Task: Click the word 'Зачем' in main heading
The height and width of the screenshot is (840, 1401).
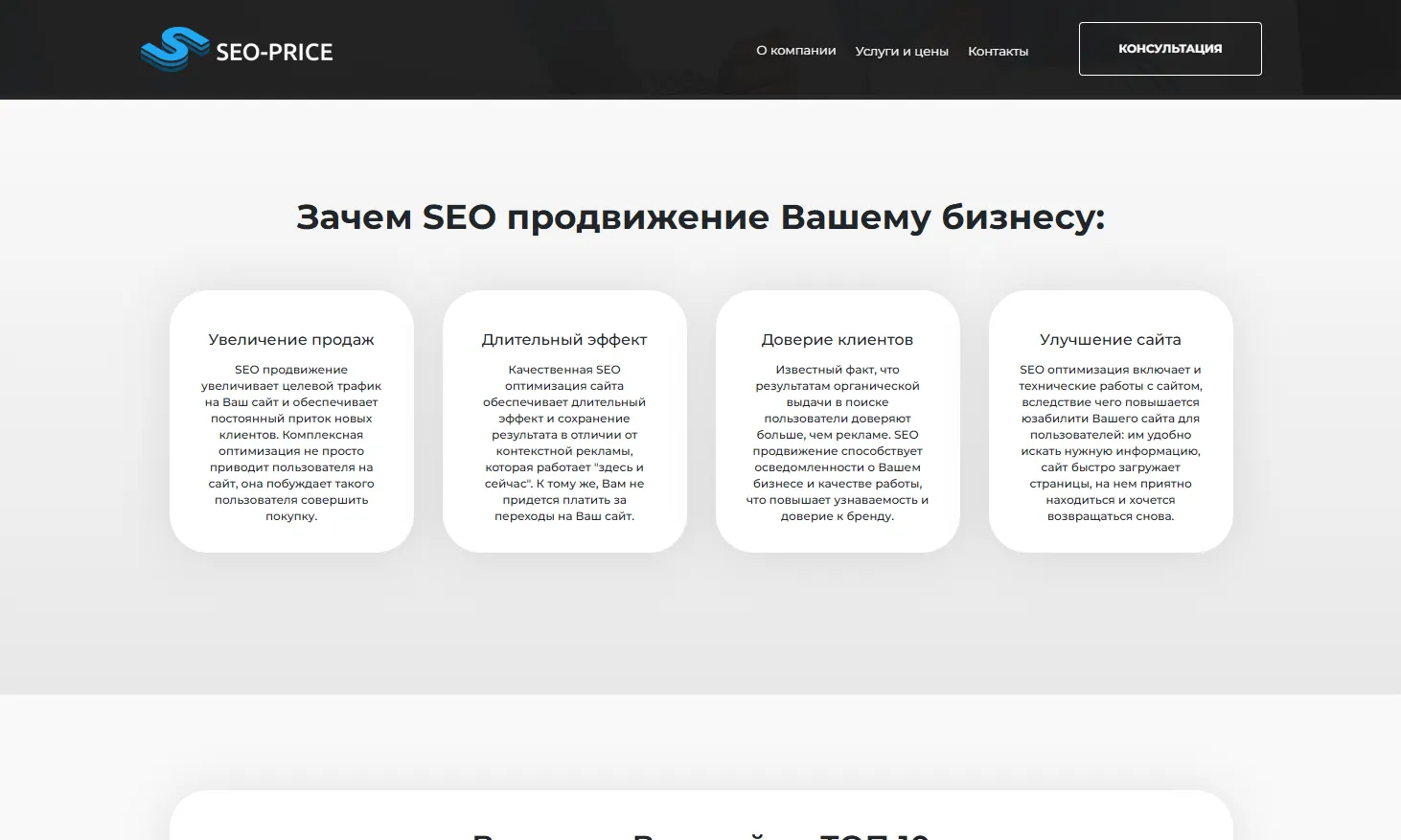Action: click(354, 217)
